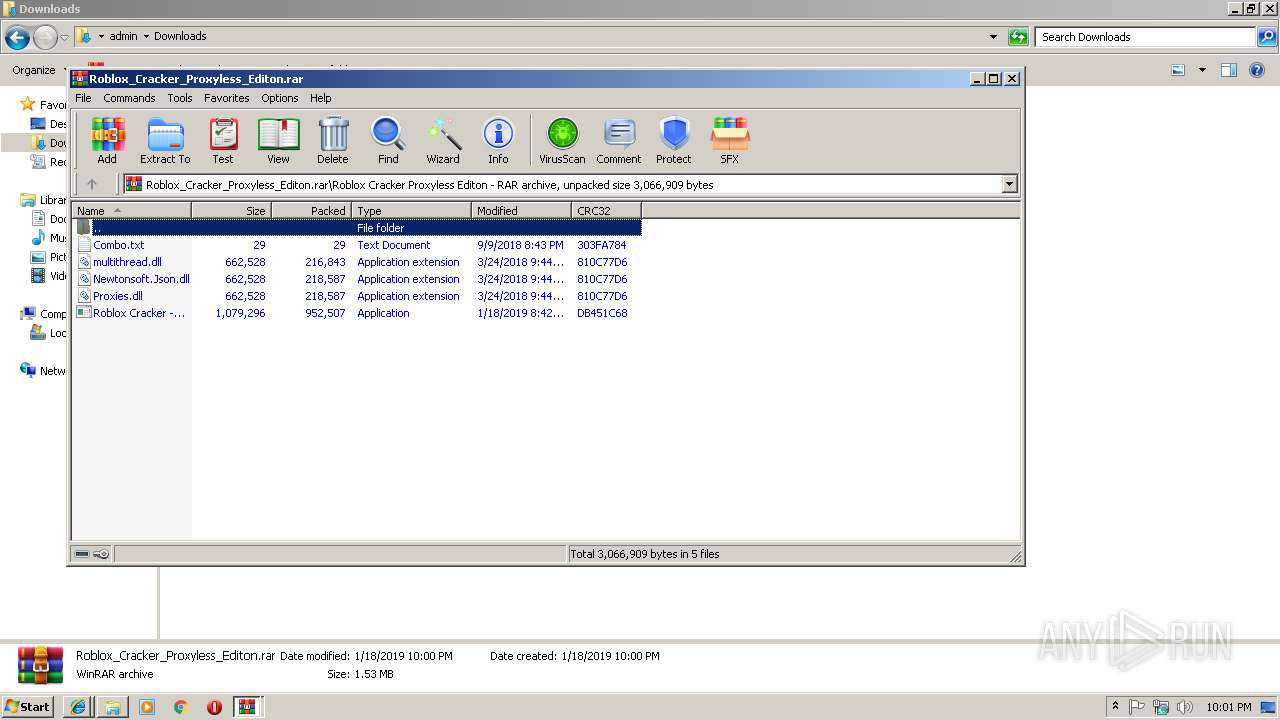Select the Combo.txt file
This screenshot has width=1280, height=720.
pyautogui.click(x=118, y=245)
